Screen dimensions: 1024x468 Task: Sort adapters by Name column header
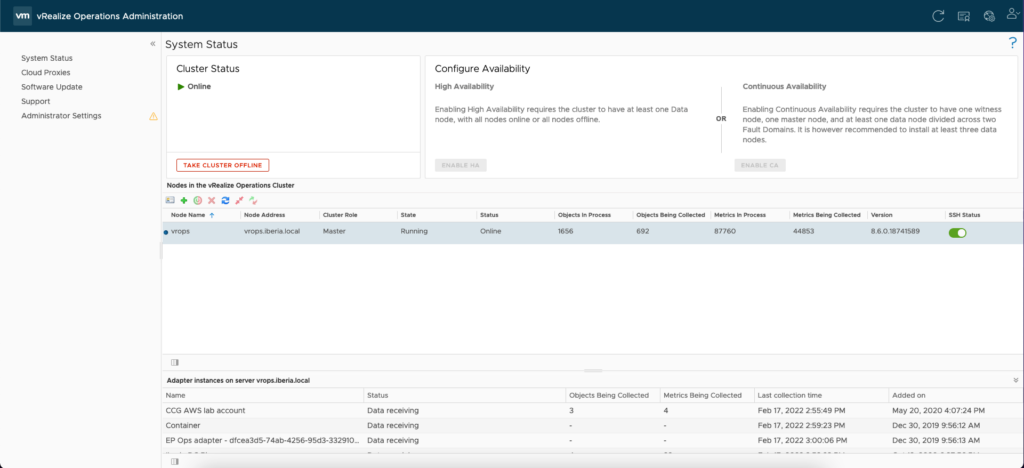(x=176, y=396)
